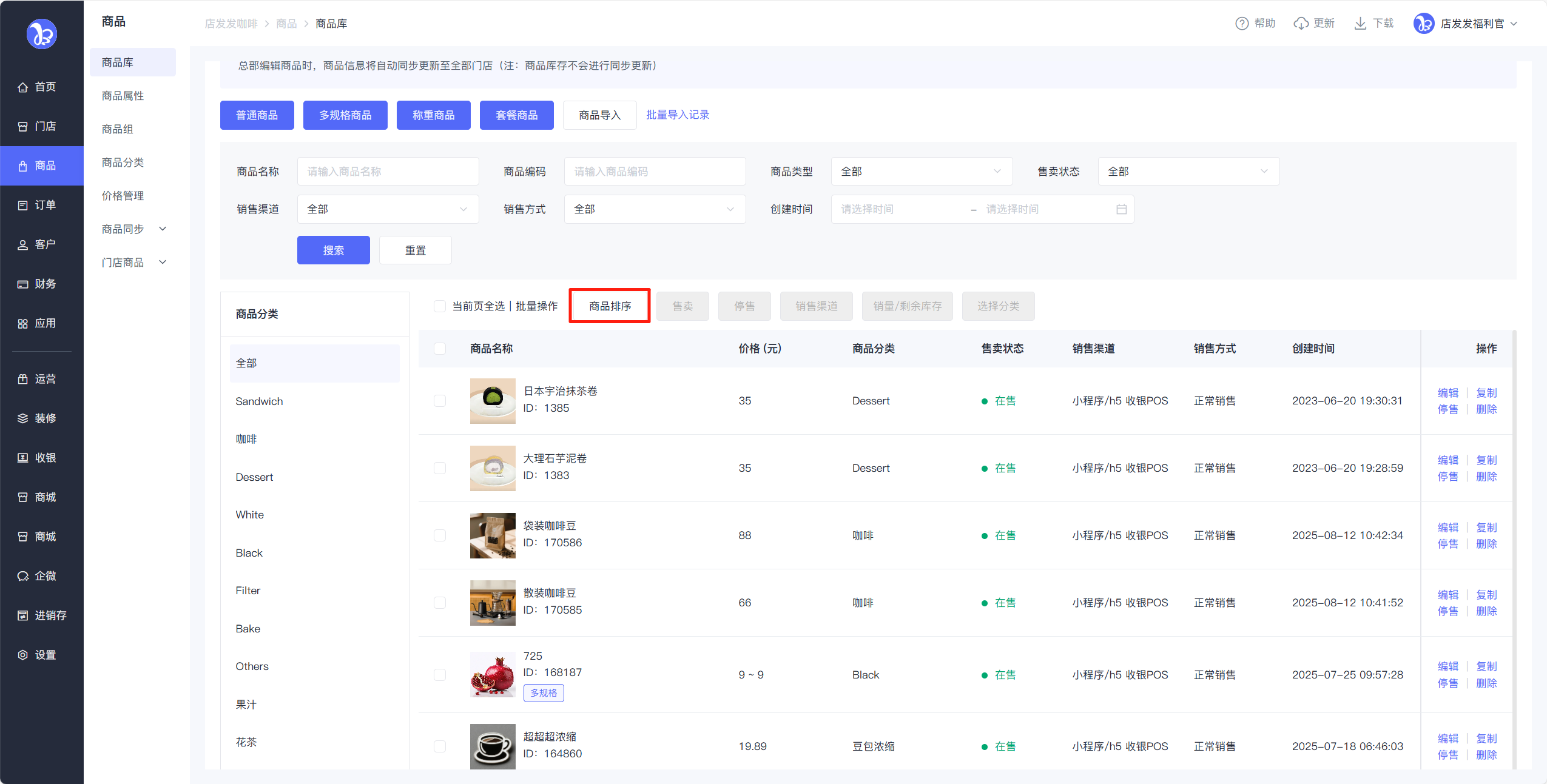Check the 袋装咖啡豆 row checkbox
Viewport: 1547px width, 784px height.
click(440, 535)
